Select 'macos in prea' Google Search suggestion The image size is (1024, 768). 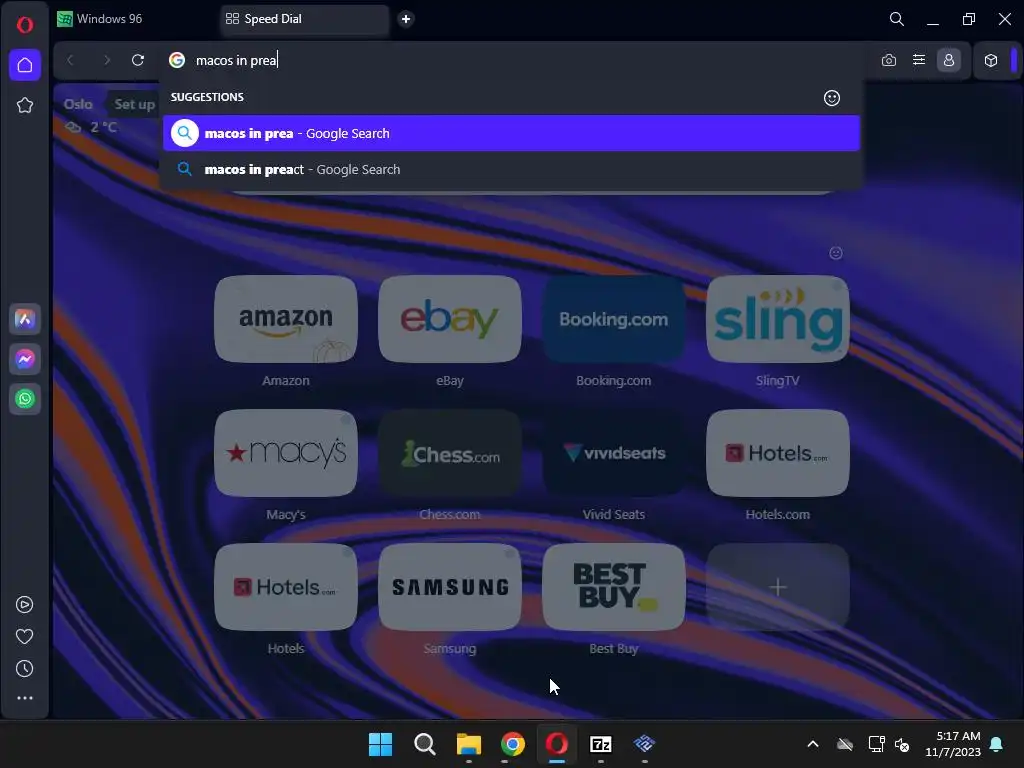click(511, 133)
